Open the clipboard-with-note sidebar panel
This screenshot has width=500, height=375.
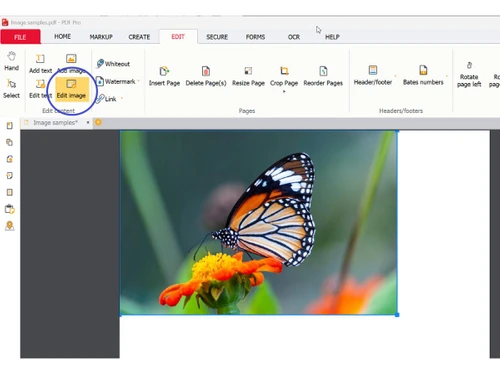[x=10, y=209]
